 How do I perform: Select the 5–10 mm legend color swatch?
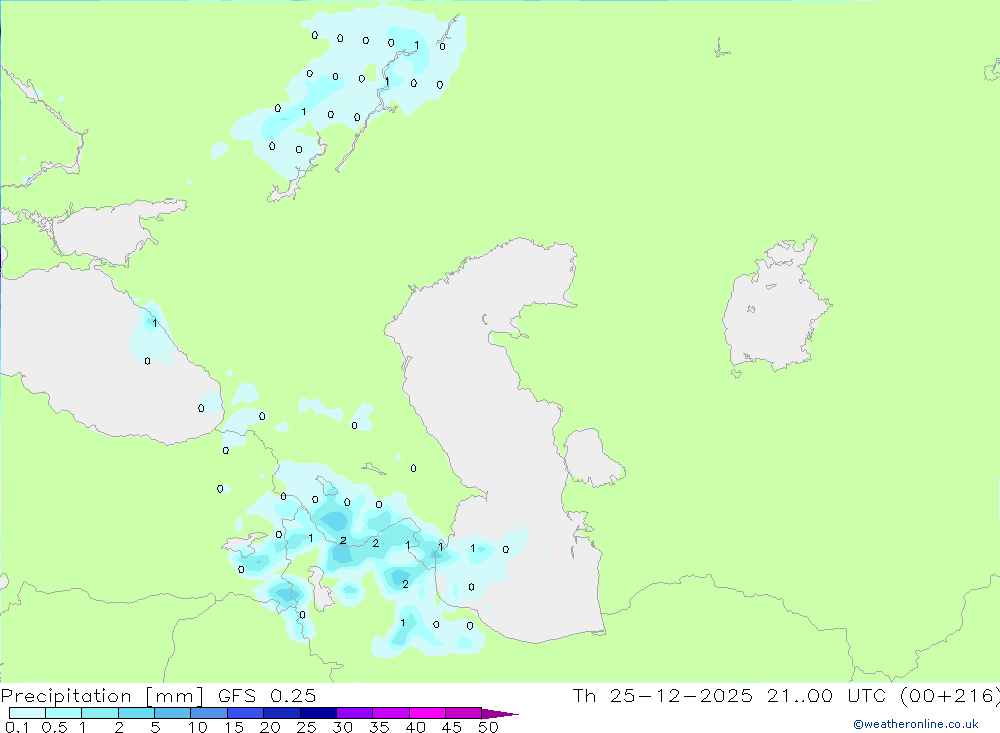(x=173, y=713)
